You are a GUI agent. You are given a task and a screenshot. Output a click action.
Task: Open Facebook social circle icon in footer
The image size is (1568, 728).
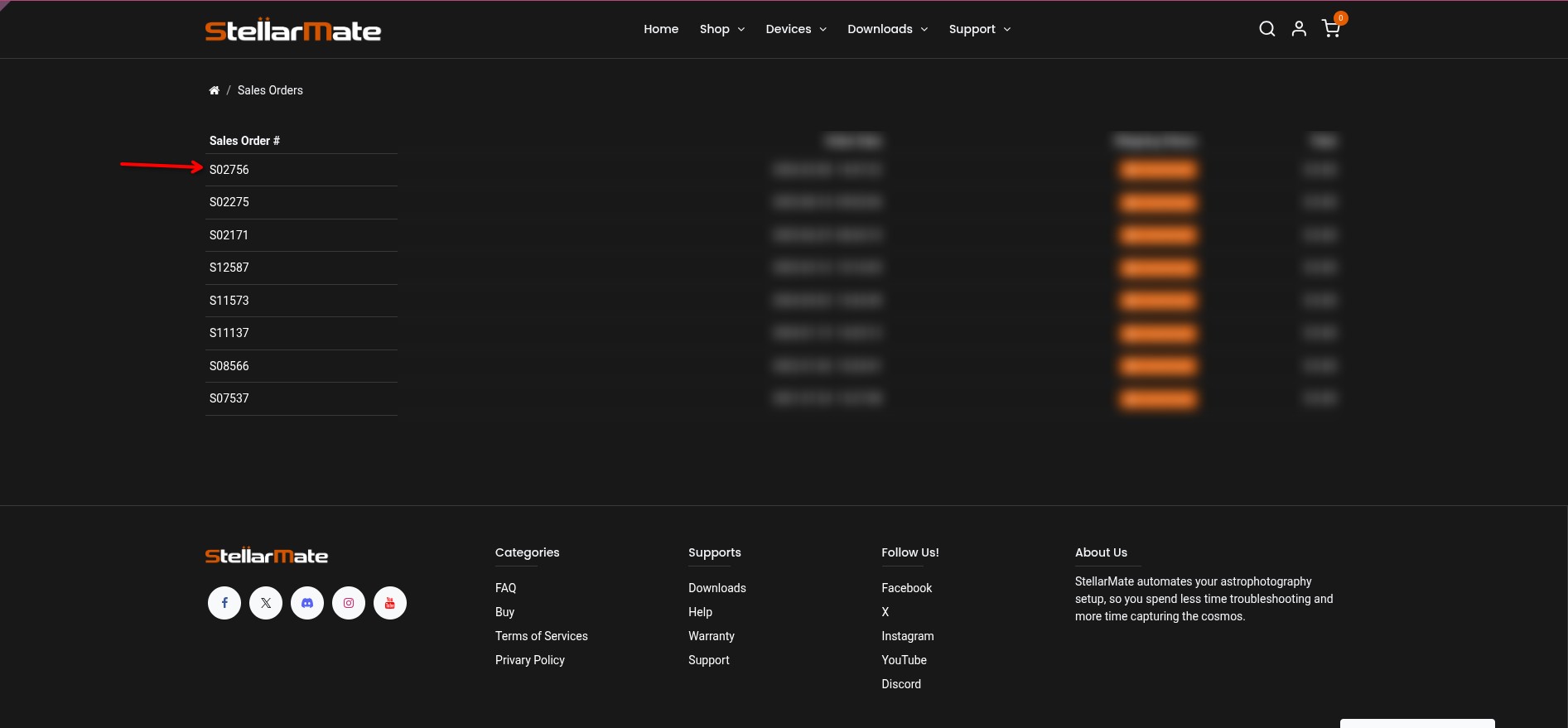point(224,603)
